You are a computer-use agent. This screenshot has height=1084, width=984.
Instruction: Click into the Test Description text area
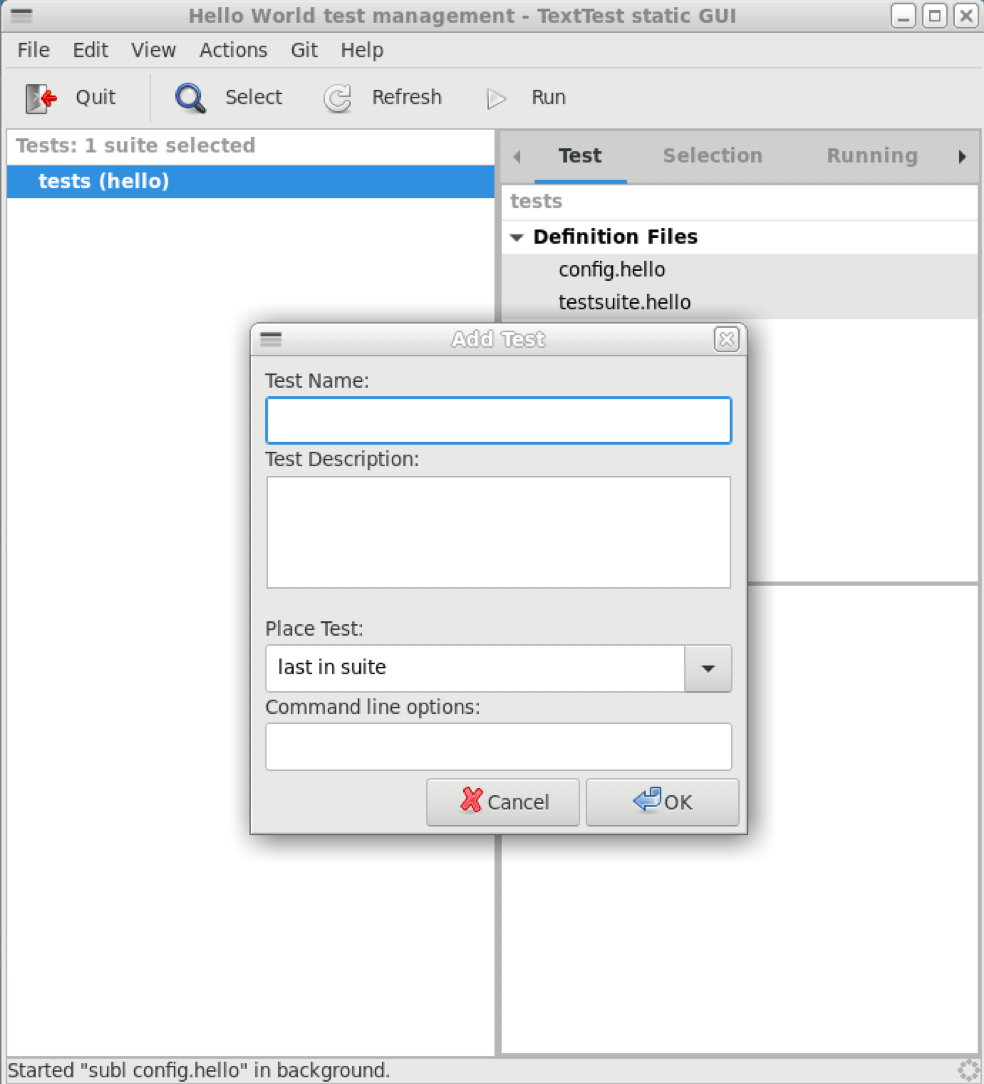(x=499, y=532)
